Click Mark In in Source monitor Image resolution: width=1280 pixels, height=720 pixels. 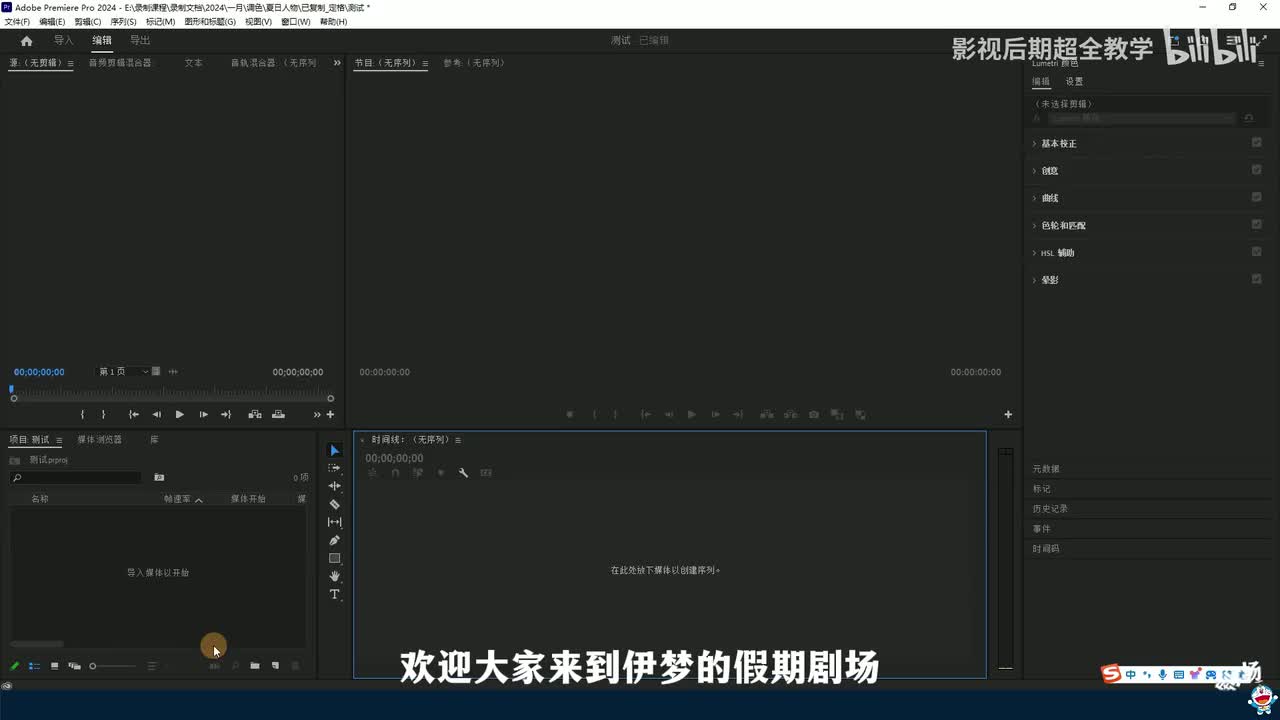82,414
